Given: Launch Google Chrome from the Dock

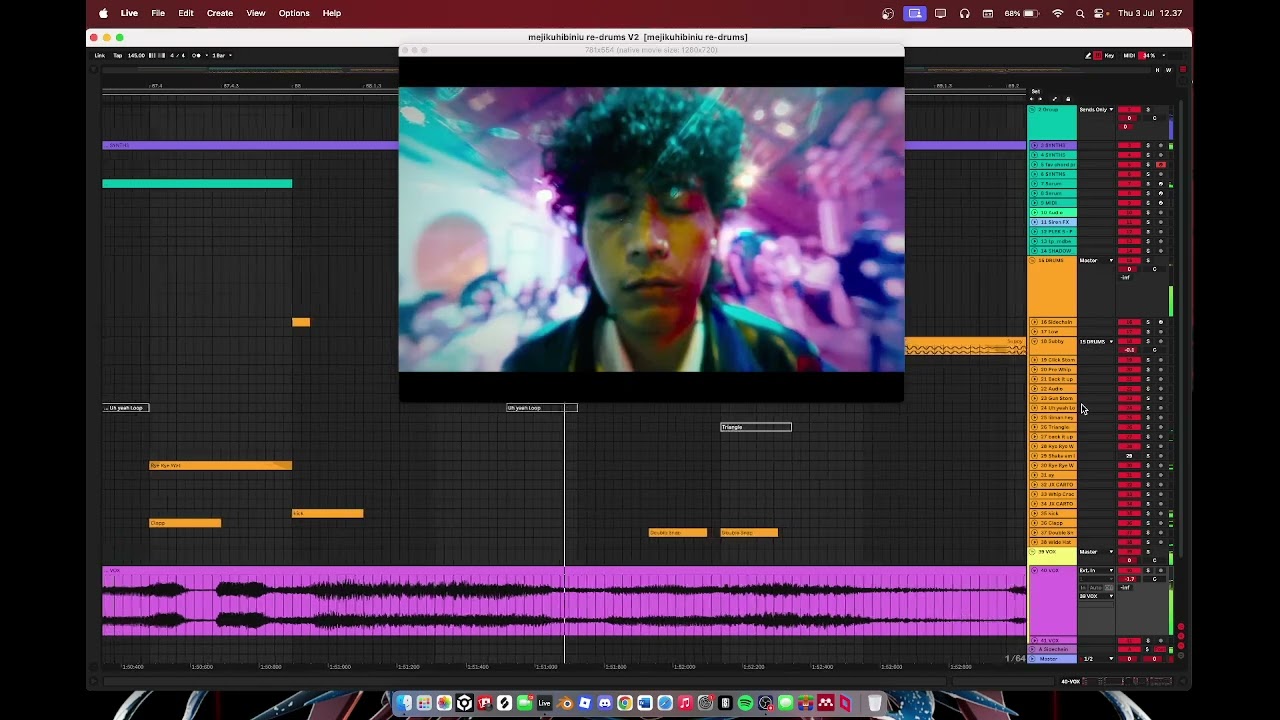Looking at the screenshot, I should click(625, 703).
